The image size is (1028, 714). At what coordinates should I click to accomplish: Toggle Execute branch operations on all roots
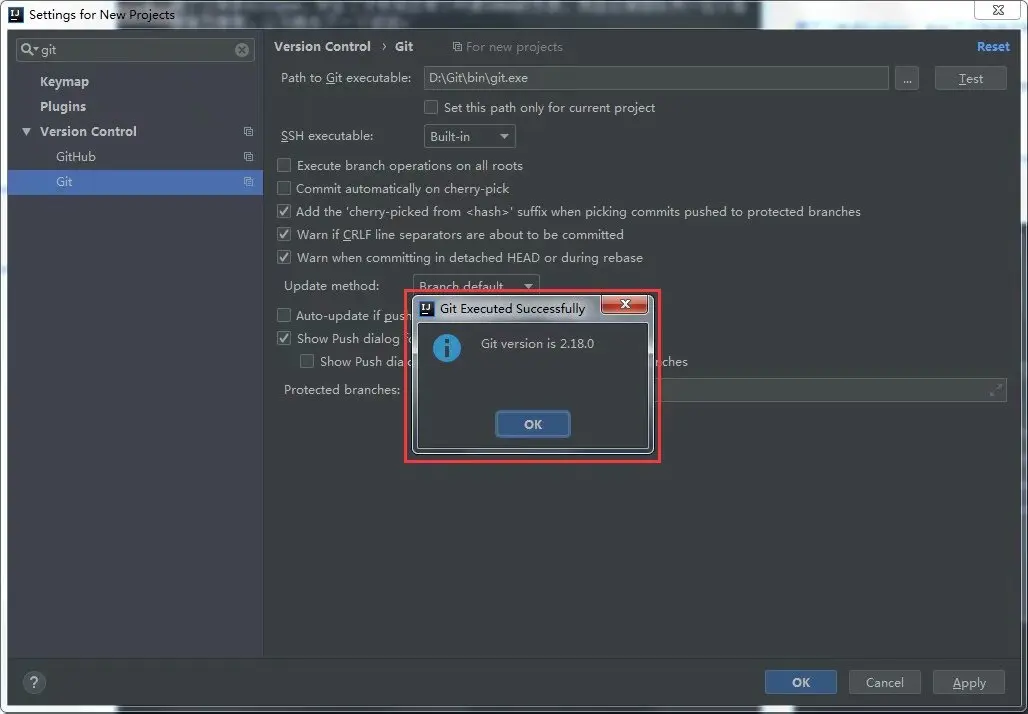point(284,165)
